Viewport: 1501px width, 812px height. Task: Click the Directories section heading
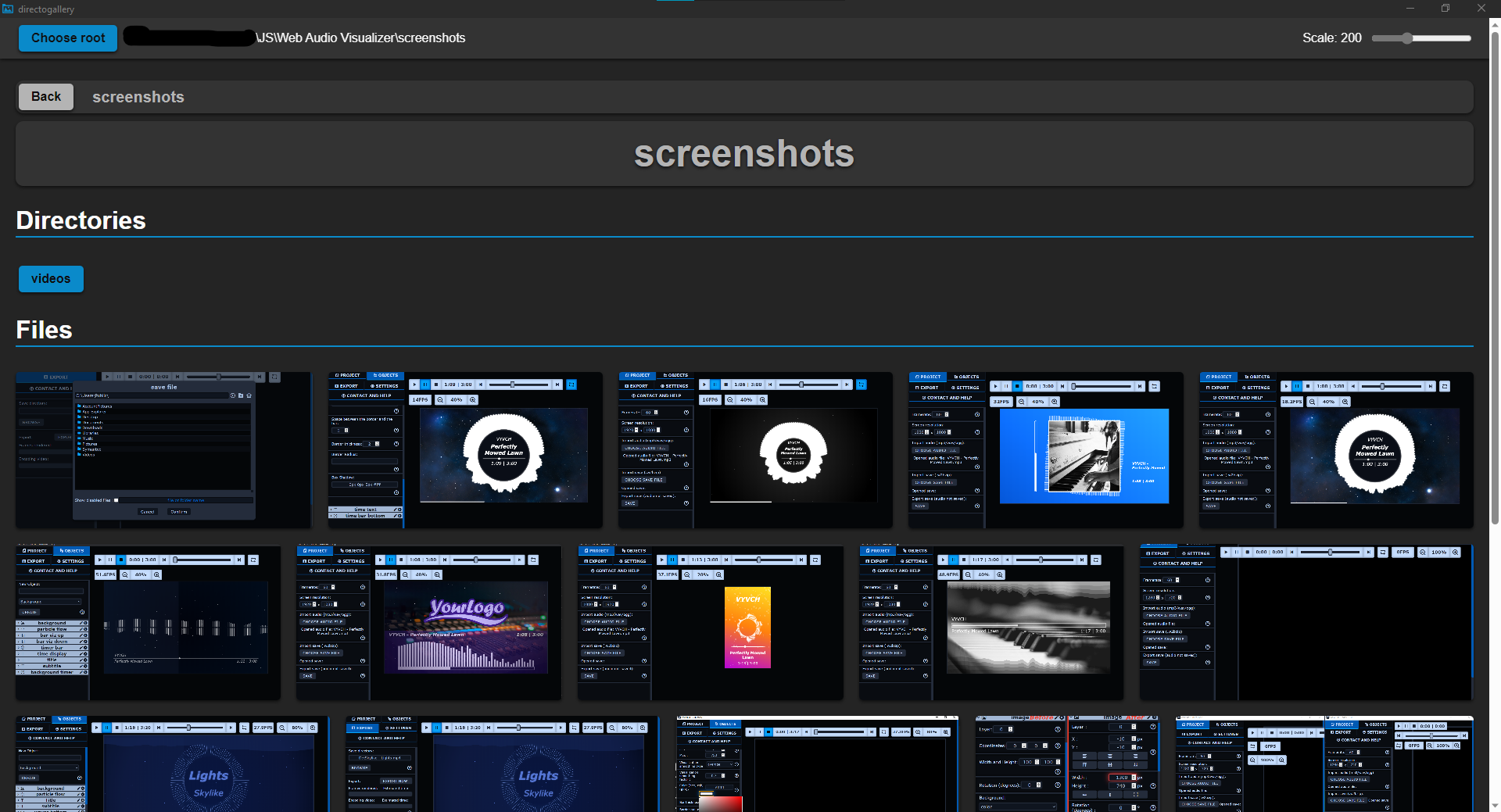coord(81,220)
